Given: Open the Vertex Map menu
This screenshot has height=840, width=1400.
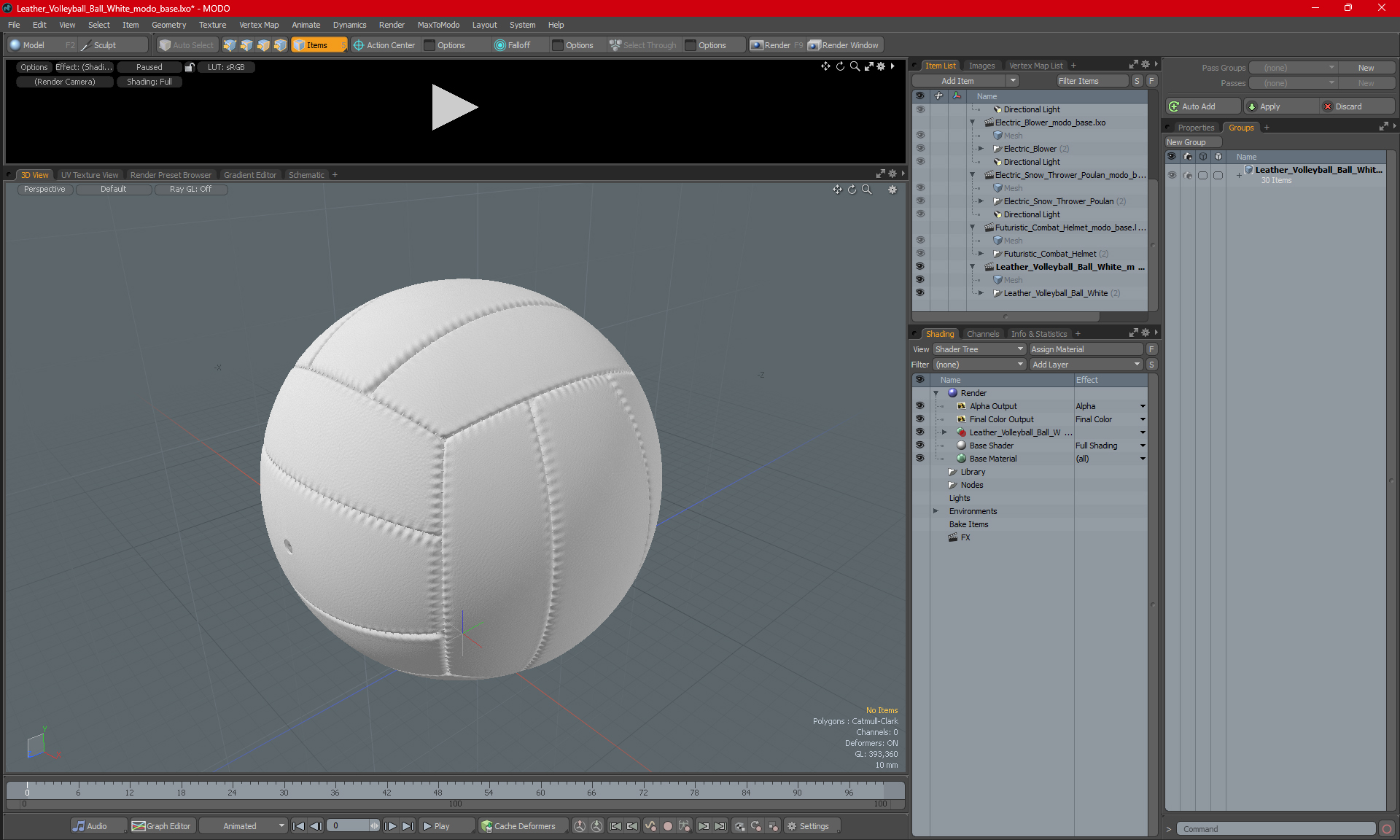Looking at the screenshot, I should 258,25.
